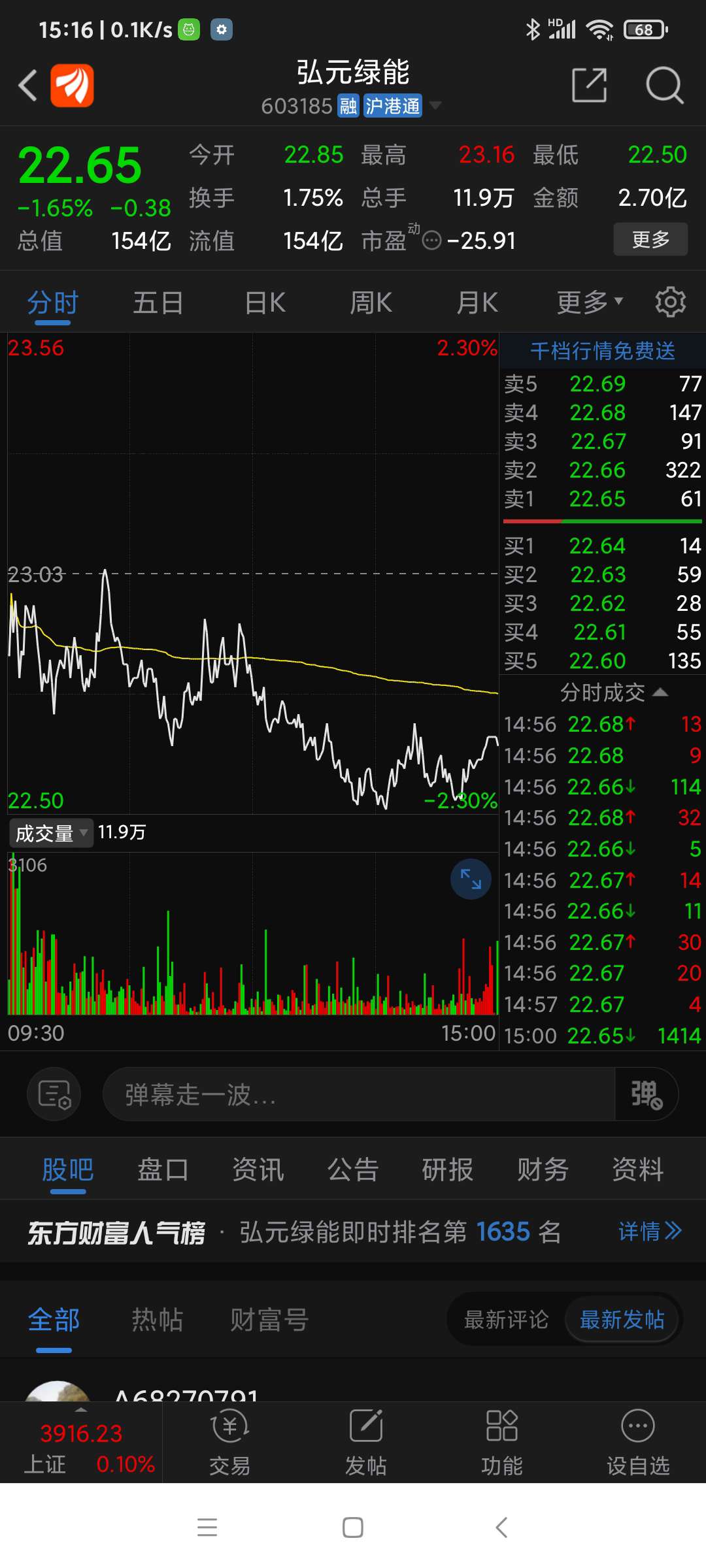Tap the 千档行情免费送 banner
Image resolution: width=706 pixels, height=1568 pixels.
click(602, 351)
